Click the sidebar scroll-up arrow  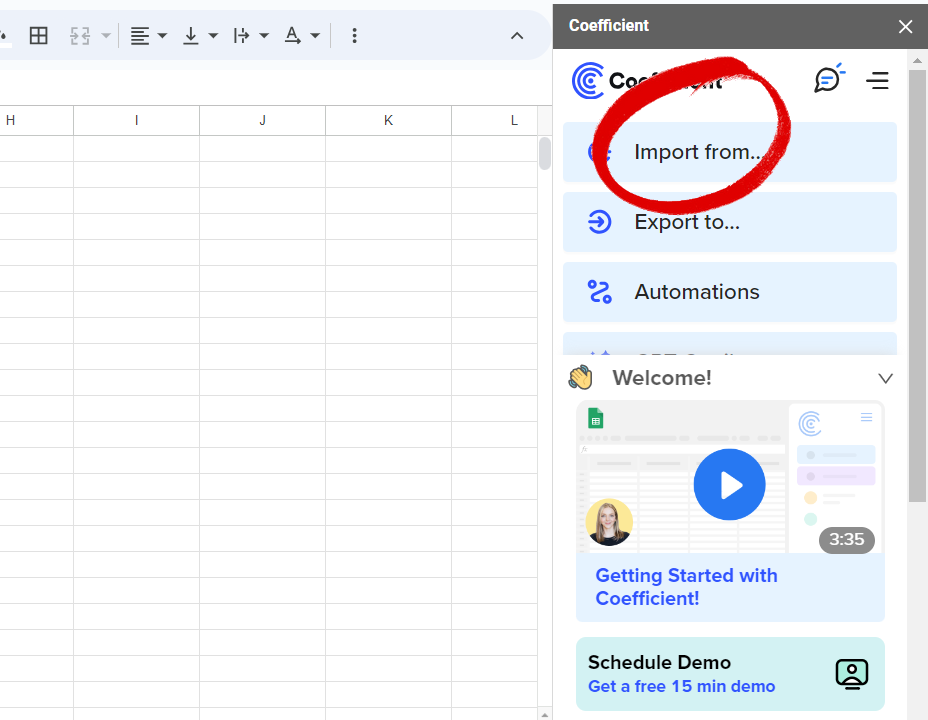(917, 60)
